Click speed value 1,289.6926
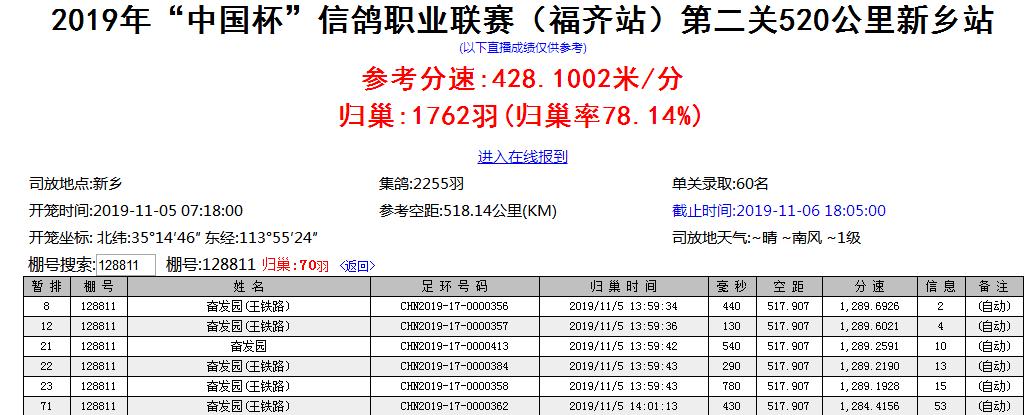The image size is (1032, 415). 869,306
